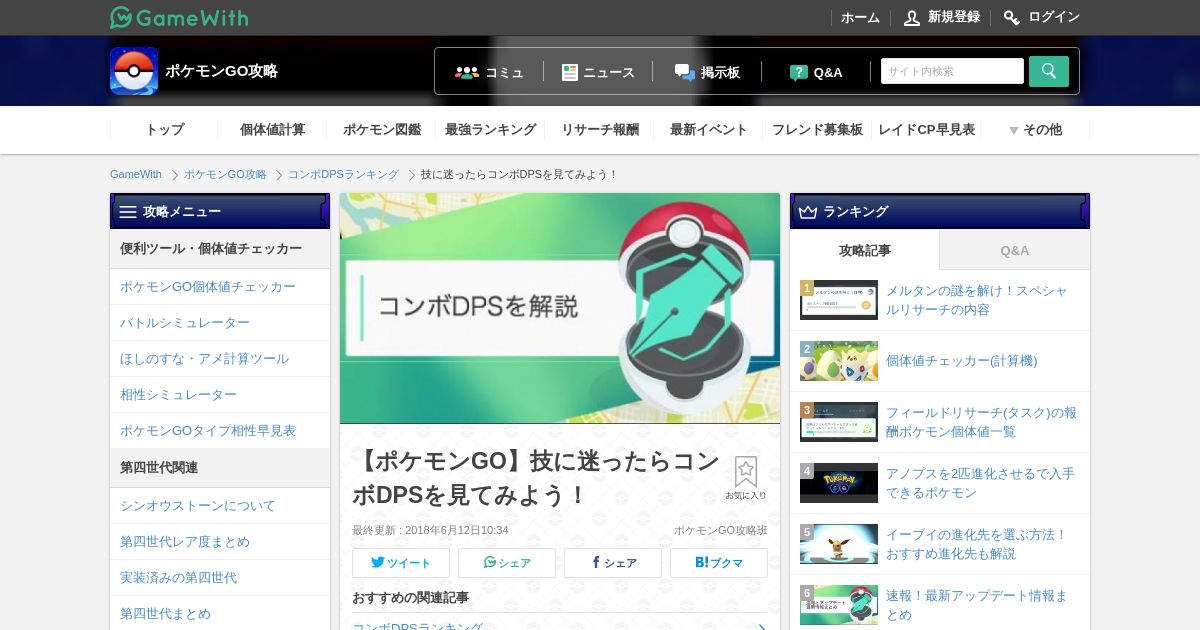Expand the コンボDPSランキング related article arrow

pyautogui.click(x=762, y=627)
